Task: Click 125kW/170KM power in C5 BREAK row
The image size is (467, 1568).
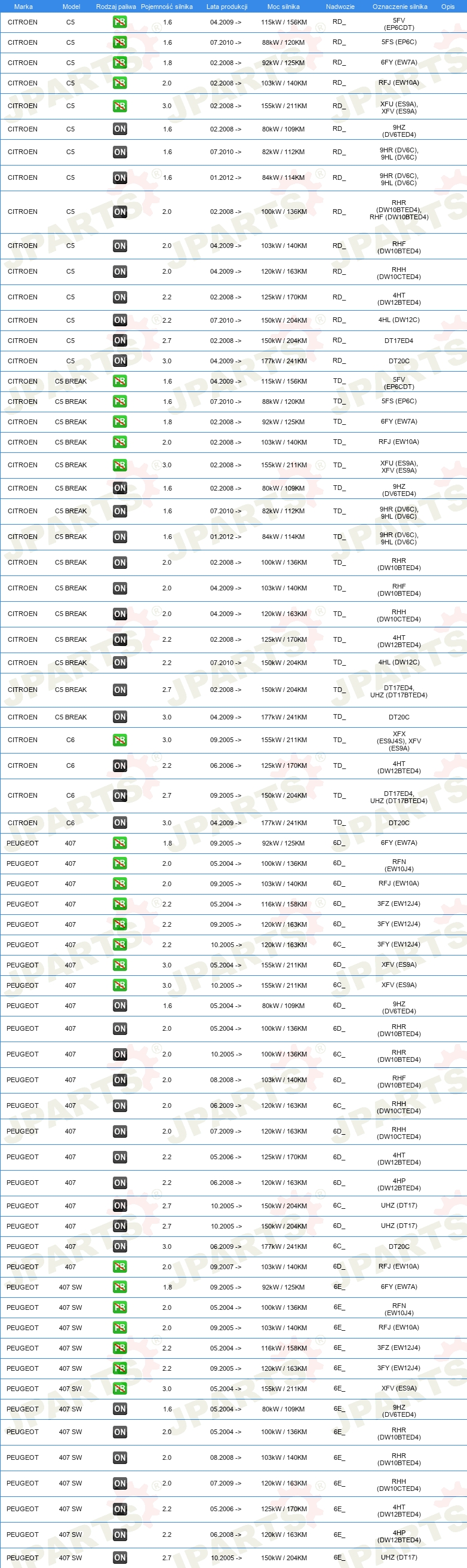Action: point(284,640)
